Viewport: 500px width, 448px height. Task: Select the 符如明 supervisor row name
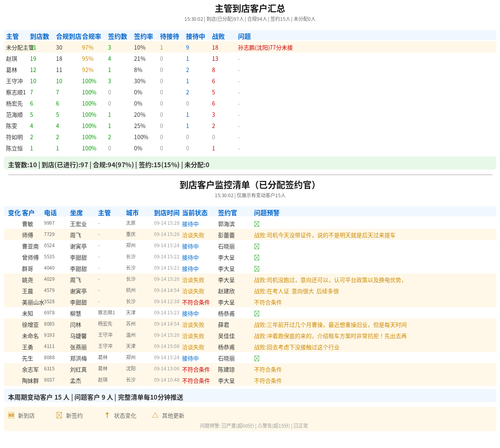14,137
